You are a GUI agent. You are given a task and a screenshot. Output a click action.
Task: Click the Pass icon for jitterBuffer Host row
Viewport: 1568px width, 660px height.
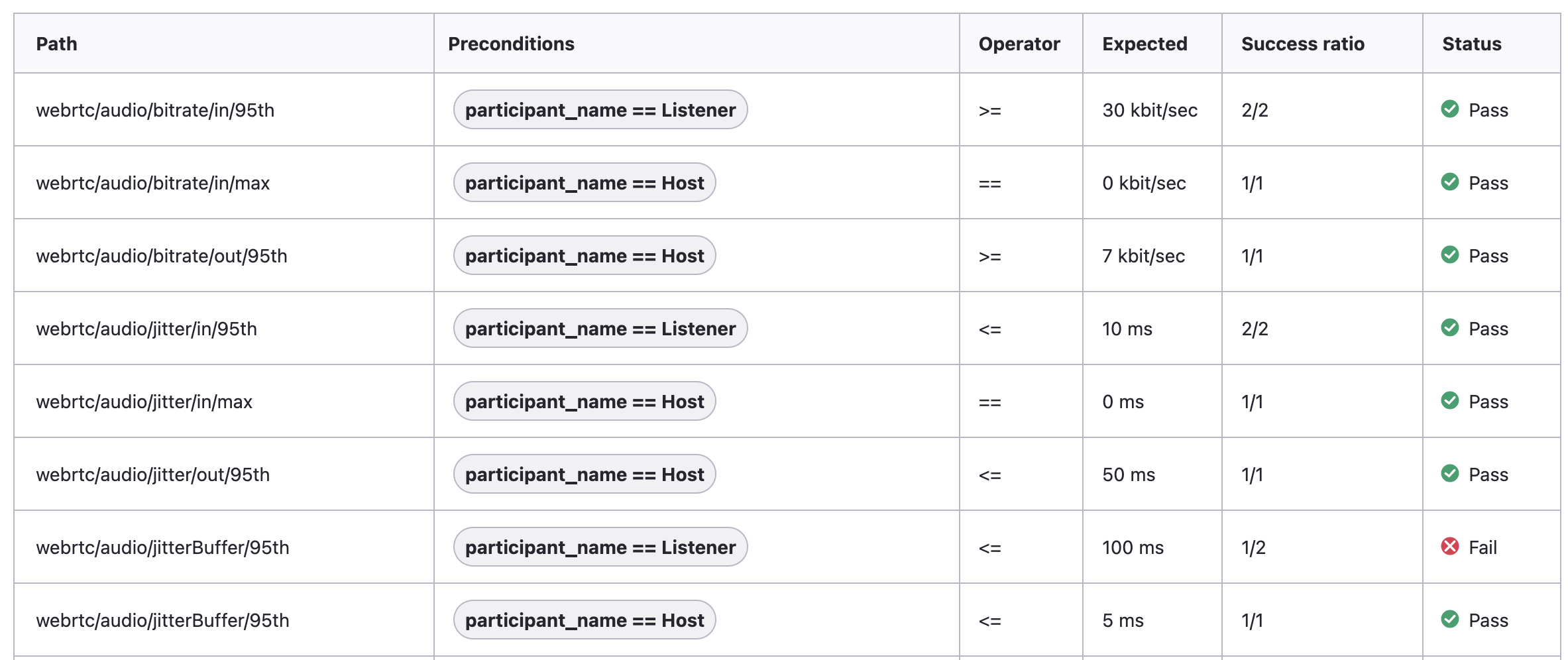(x=1450, y=620)
